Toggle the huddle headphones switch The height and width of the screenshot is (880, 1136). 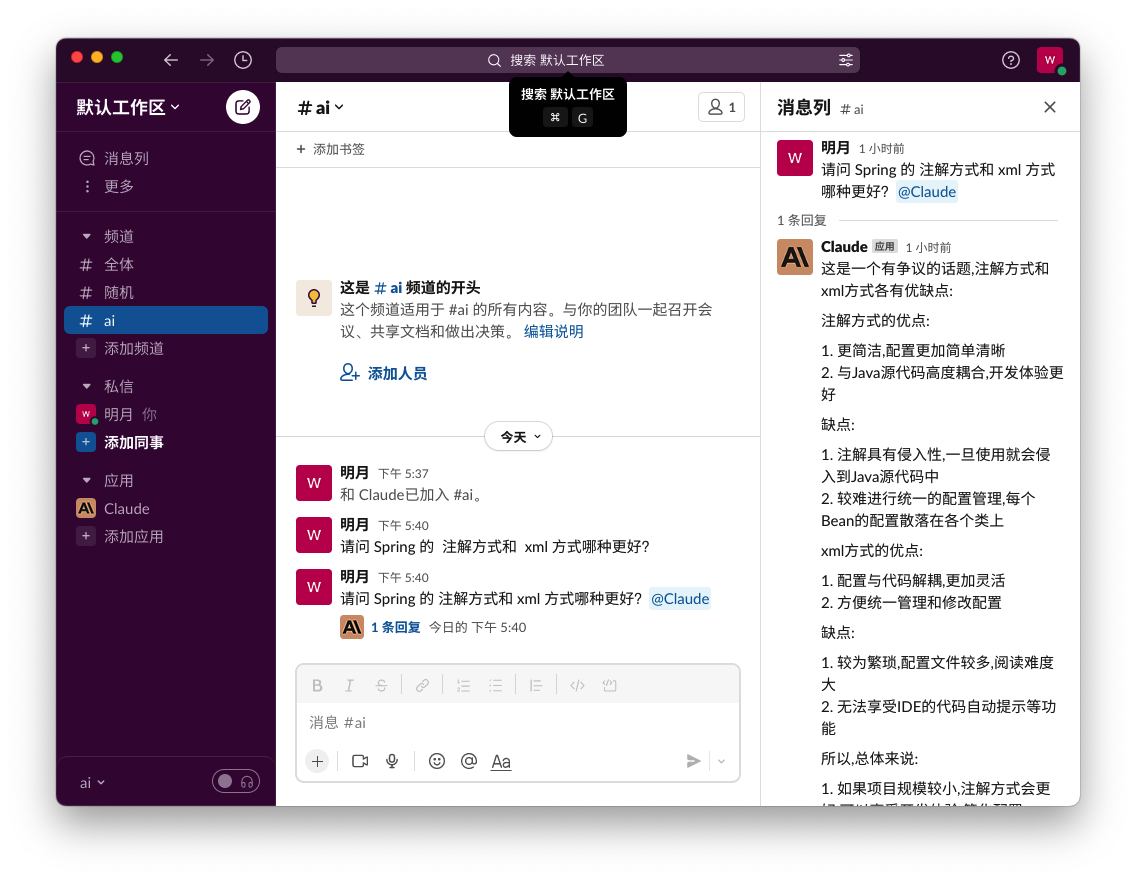236,781
